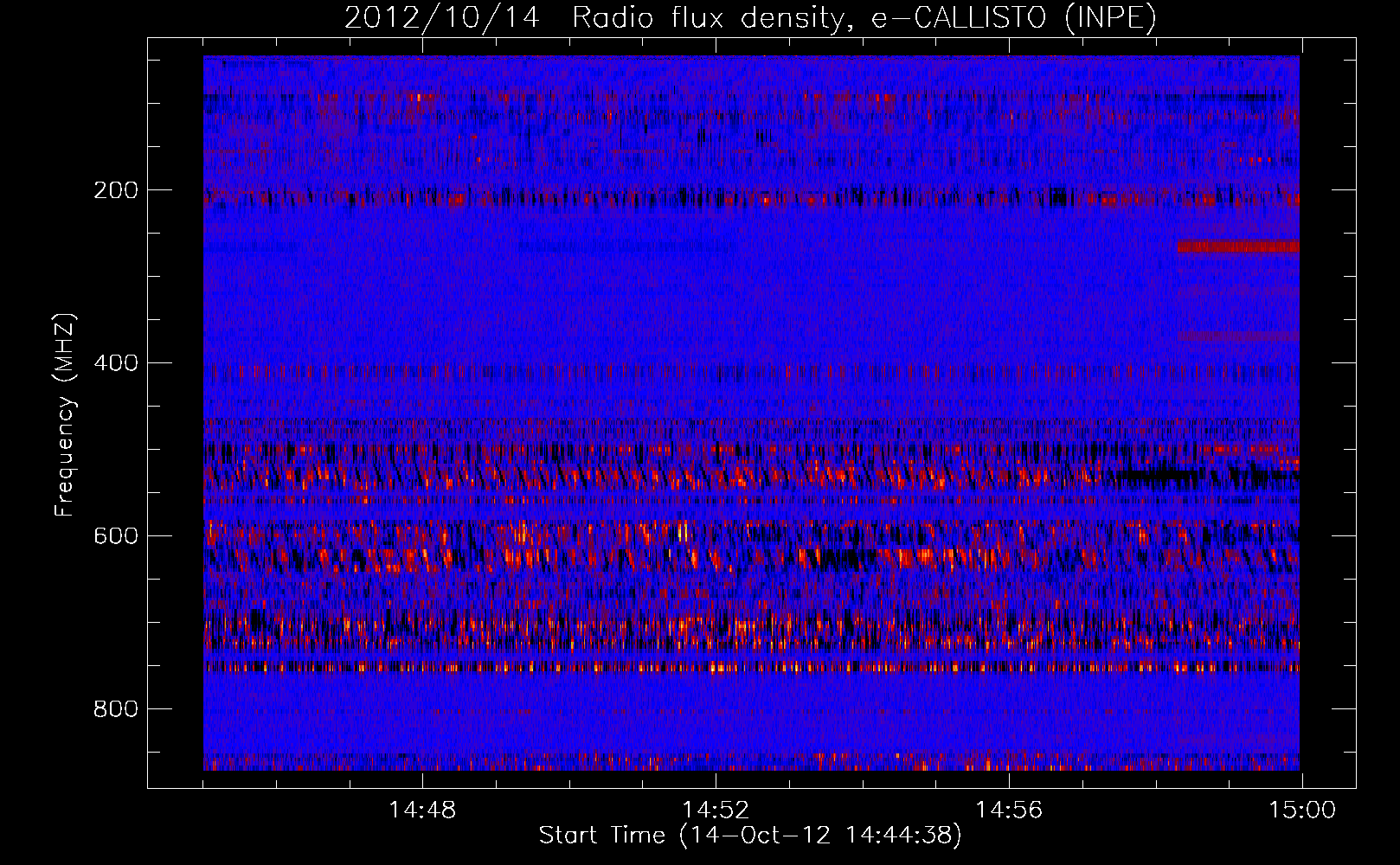
Task: Click the 200 frequency tick label
Action: [116, 190]
